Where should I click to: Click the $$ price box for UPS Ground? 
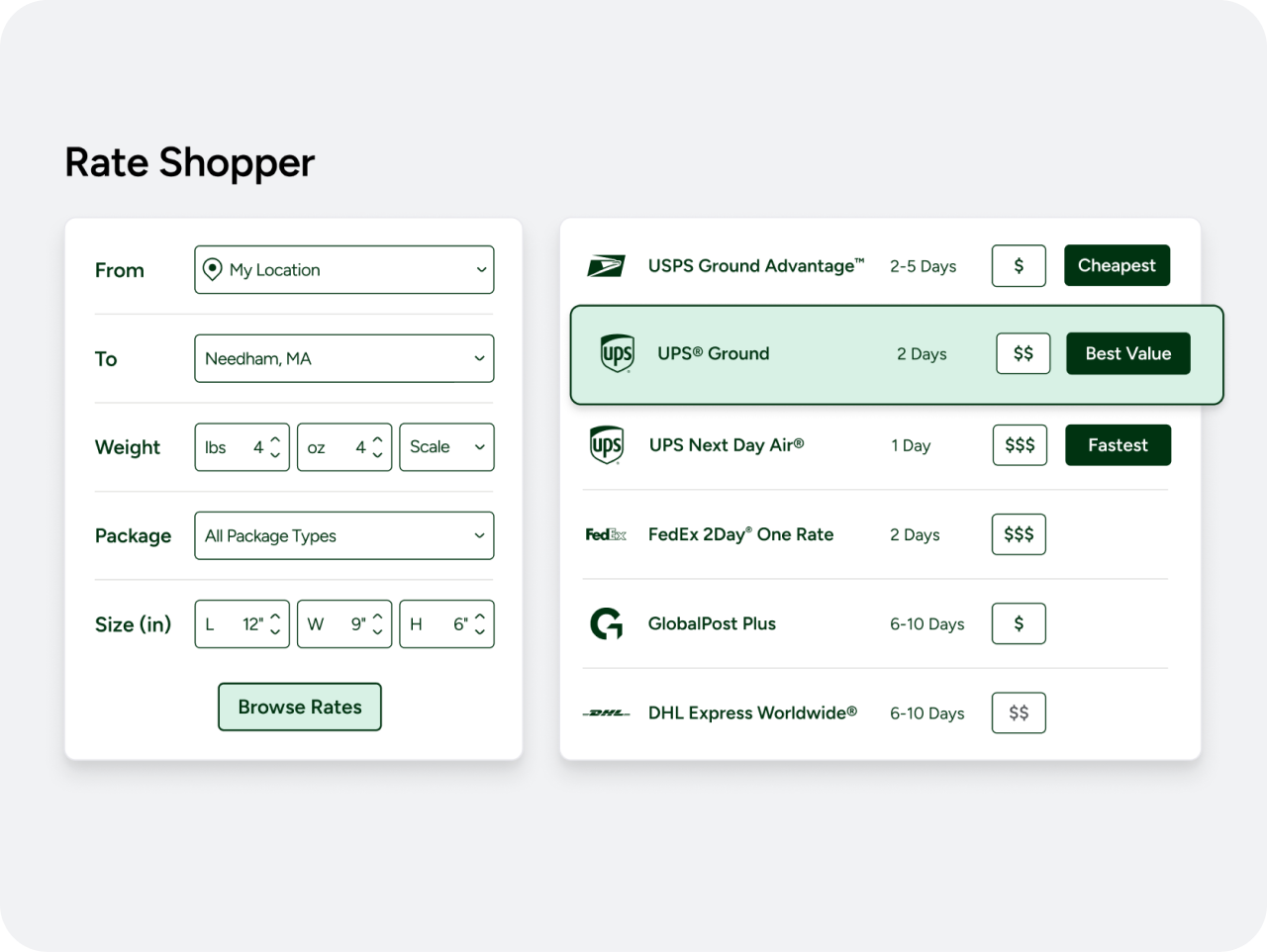coord(1023,353)
